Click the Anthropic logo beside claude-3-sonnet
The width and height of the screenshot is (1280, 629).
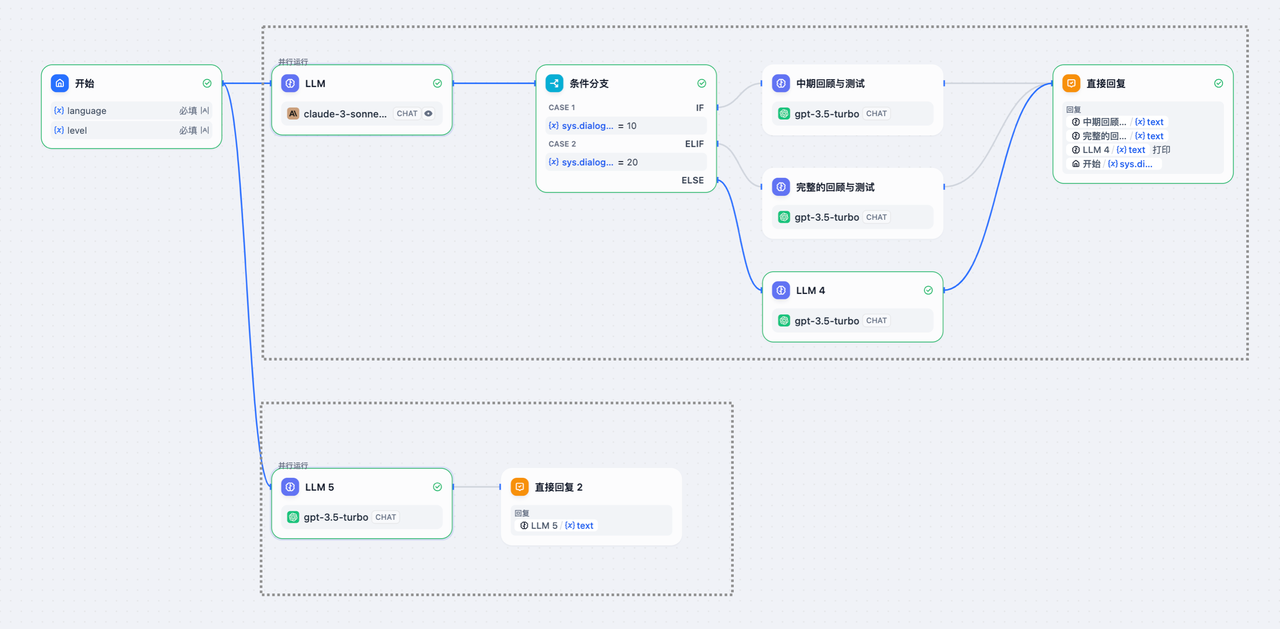(x=293, y=114)
